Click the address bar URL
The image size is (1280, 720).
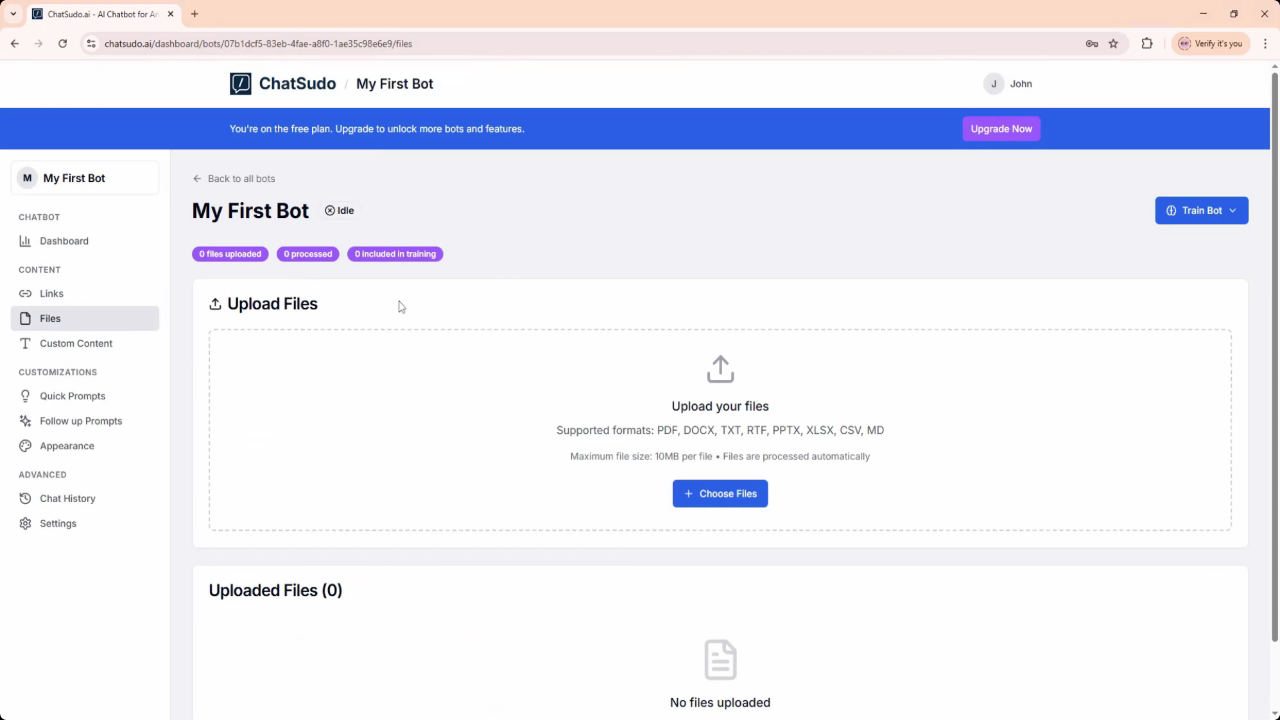tap(258, 44)
